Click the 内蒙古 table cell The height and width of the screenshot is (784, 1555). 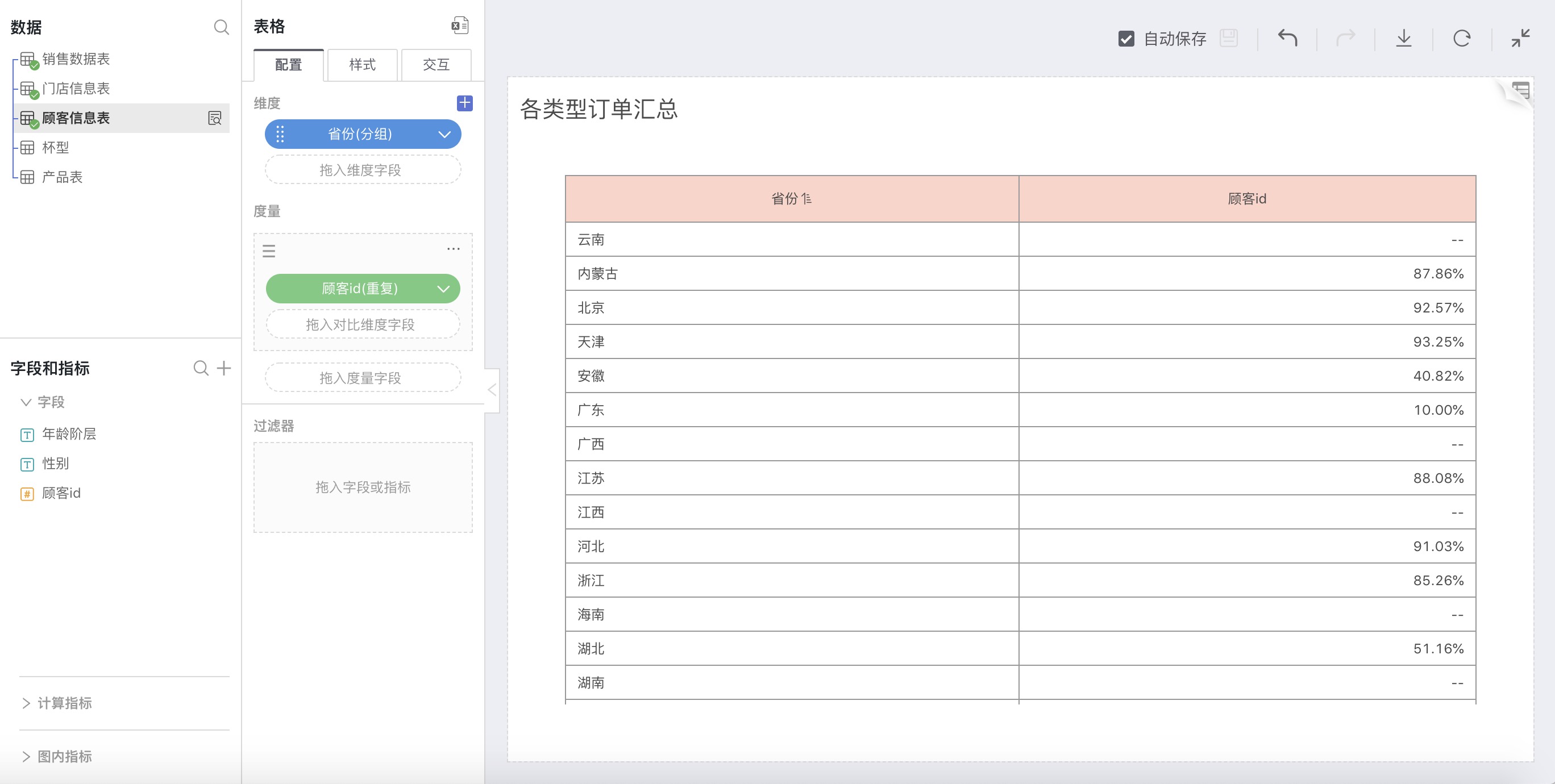(792, 273)
